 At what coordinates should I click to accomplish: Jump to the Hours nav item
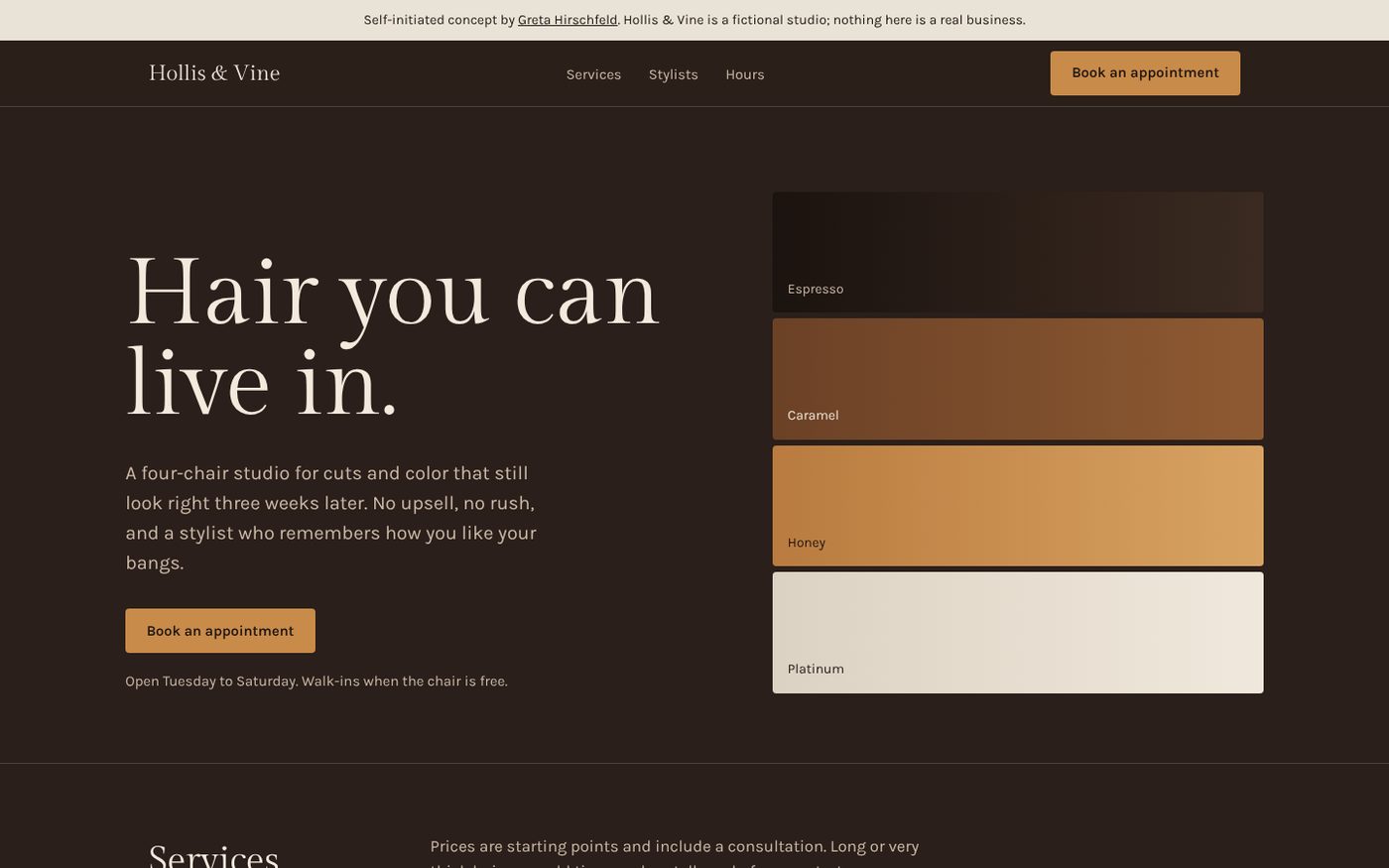(x=745, y=74)
